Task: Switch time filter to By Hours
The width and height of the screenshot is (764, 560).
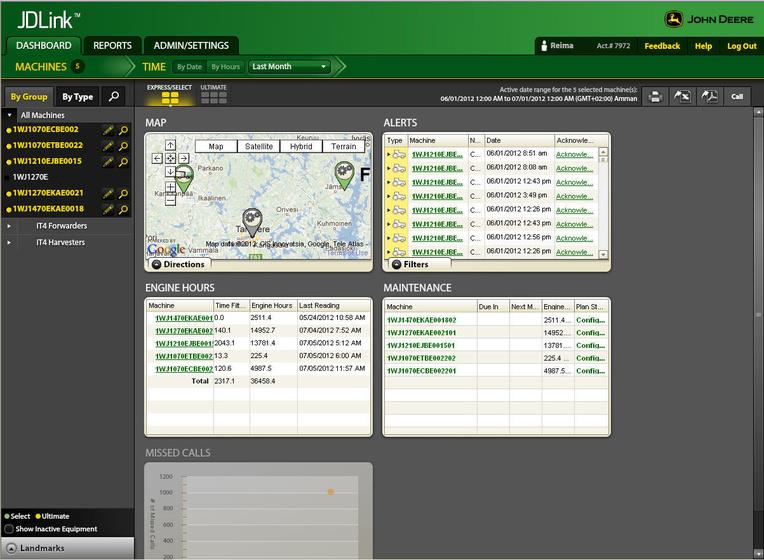Action: click(225, 67)
